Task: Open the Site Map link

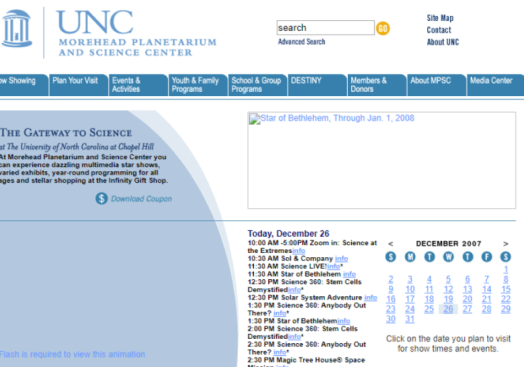Action: [x=440, y=18]
